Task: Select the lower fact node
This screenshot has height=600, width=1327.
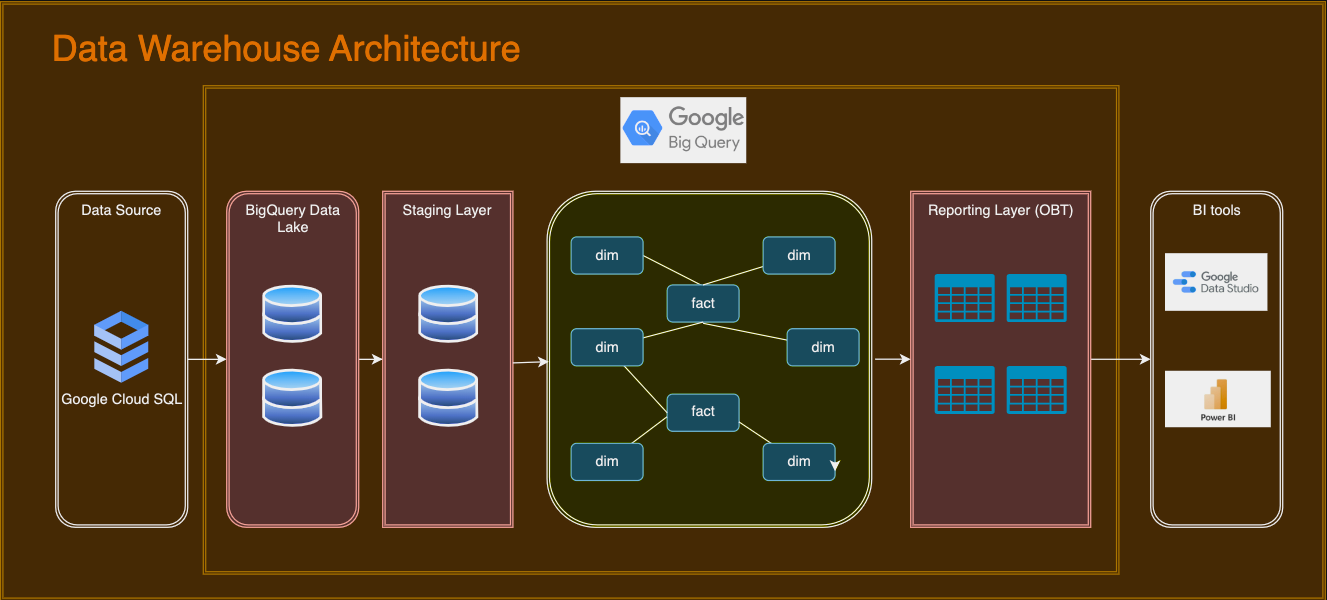Action: click(703, 412)
